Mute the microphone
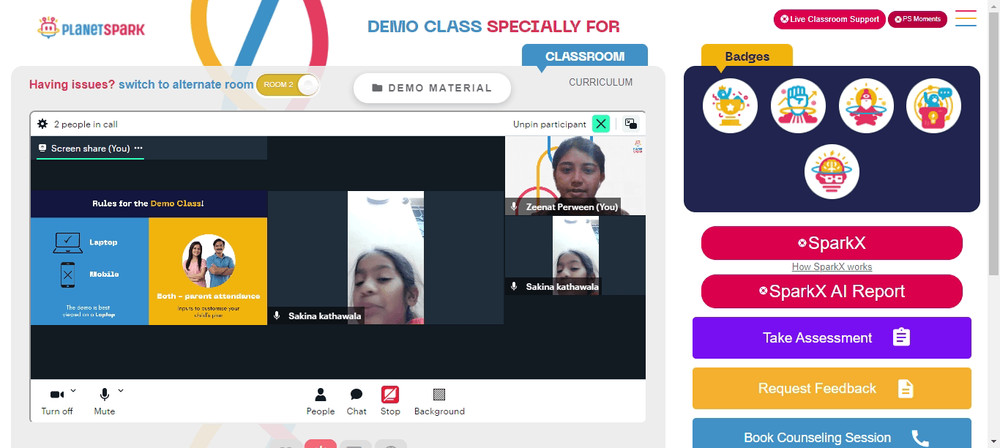Image resolution: width=1000 pixels, height=448 pixels. coord(105,401)
